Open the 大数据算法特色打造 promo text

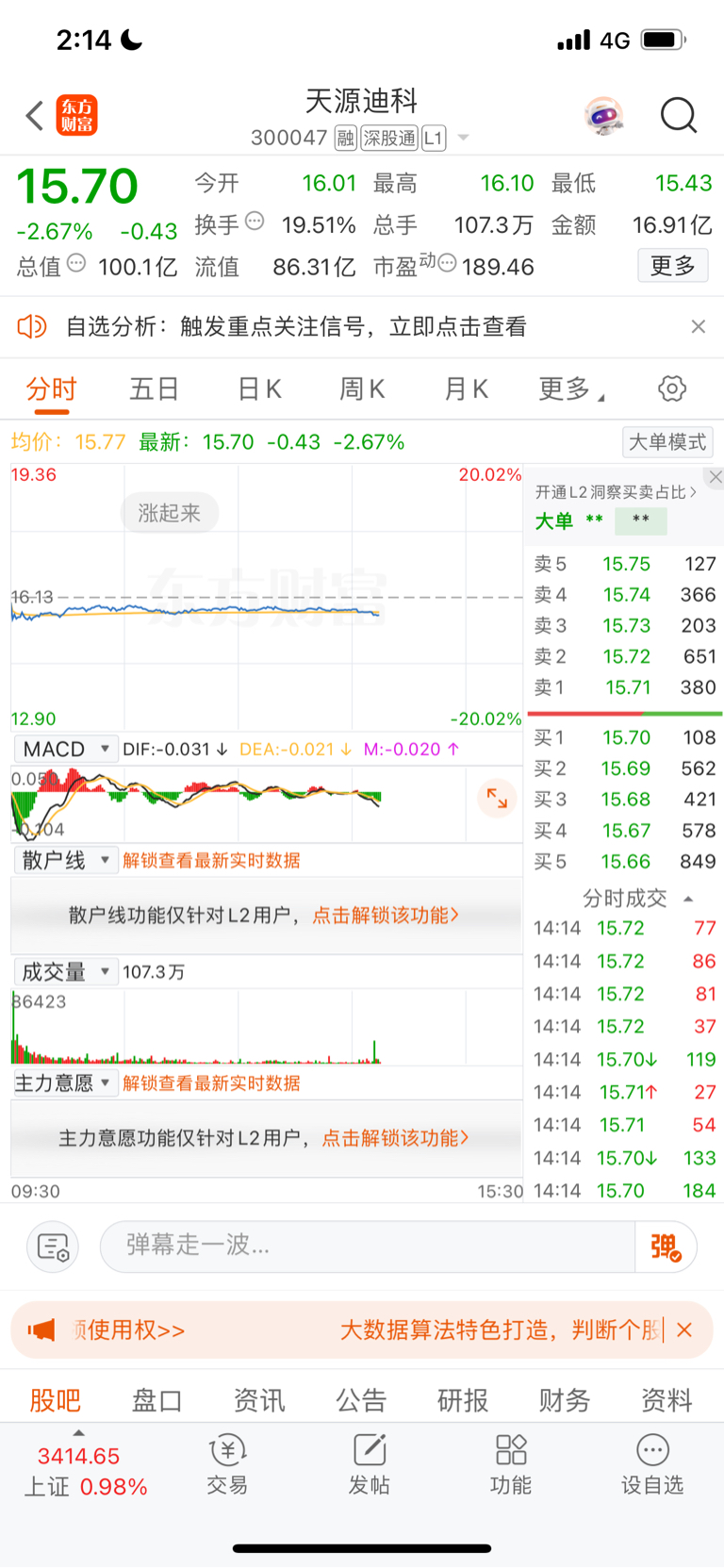point(502,1330)
